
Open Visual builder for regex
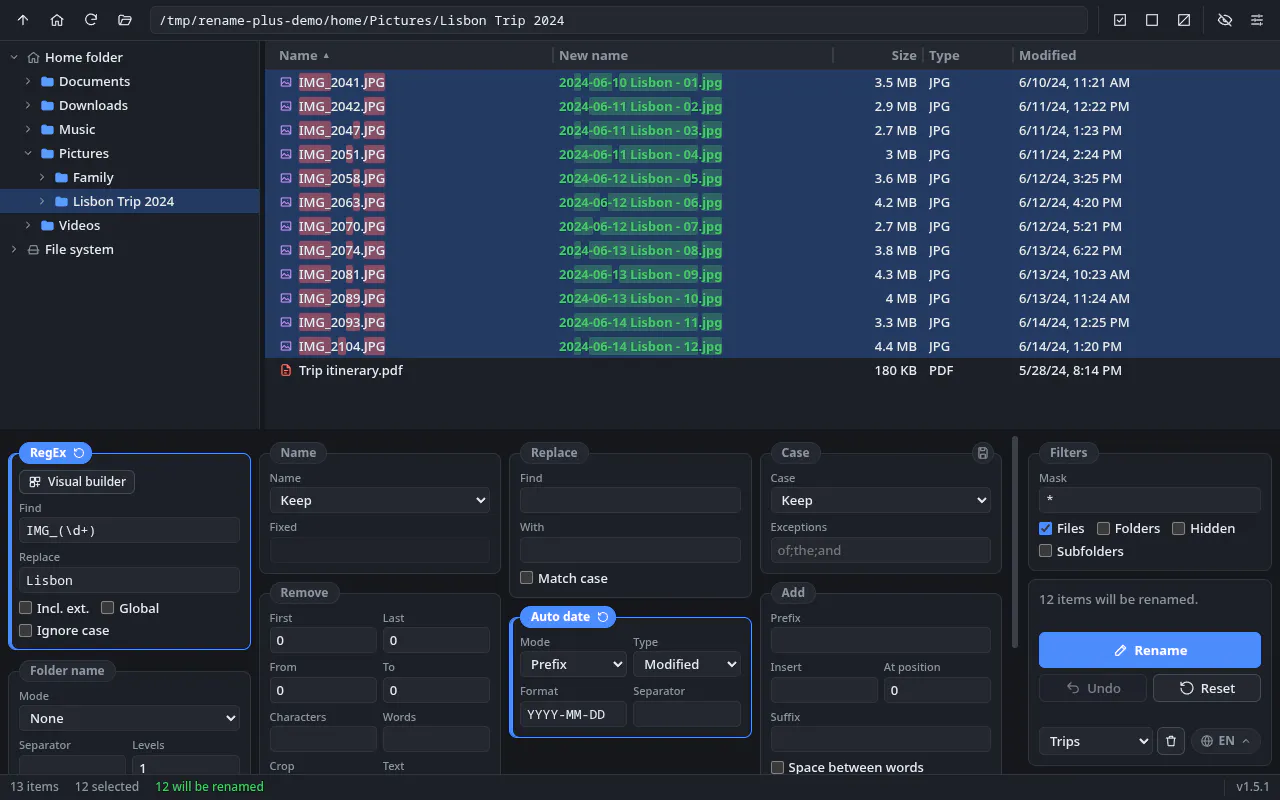[77, 481]
